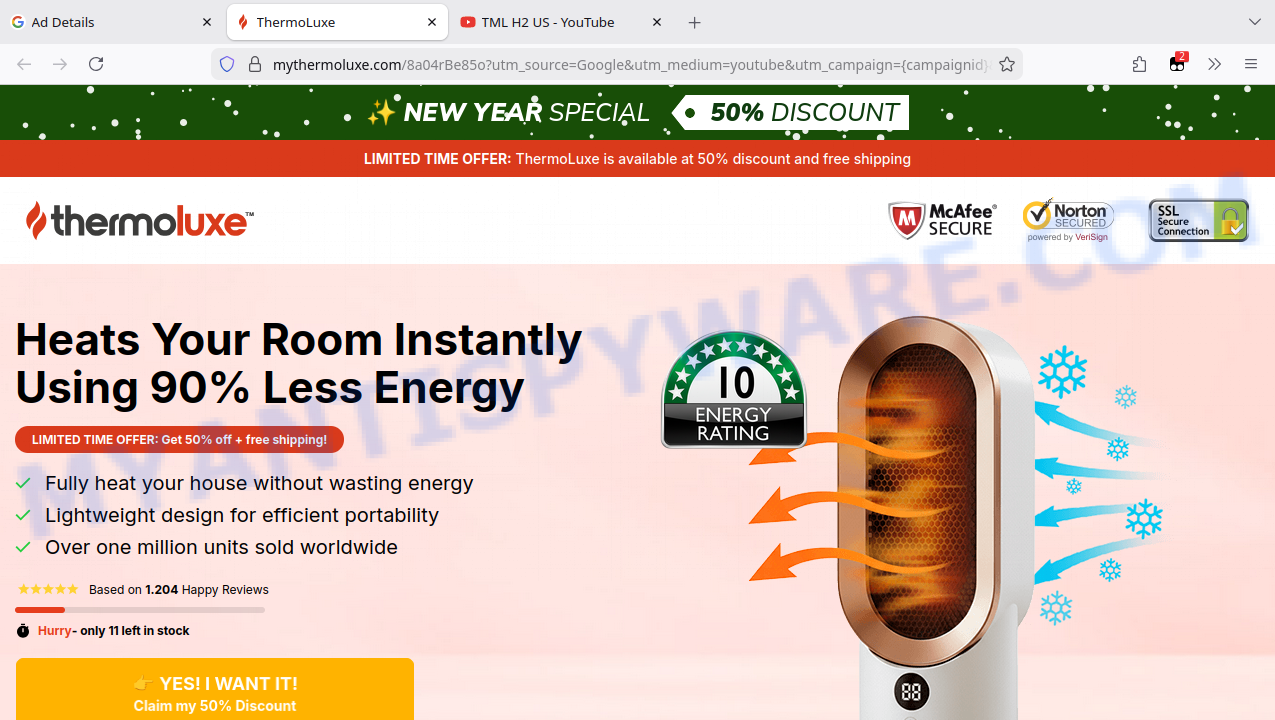
Task: Click the Norton Secured badge
Action: click(1068, 220)
